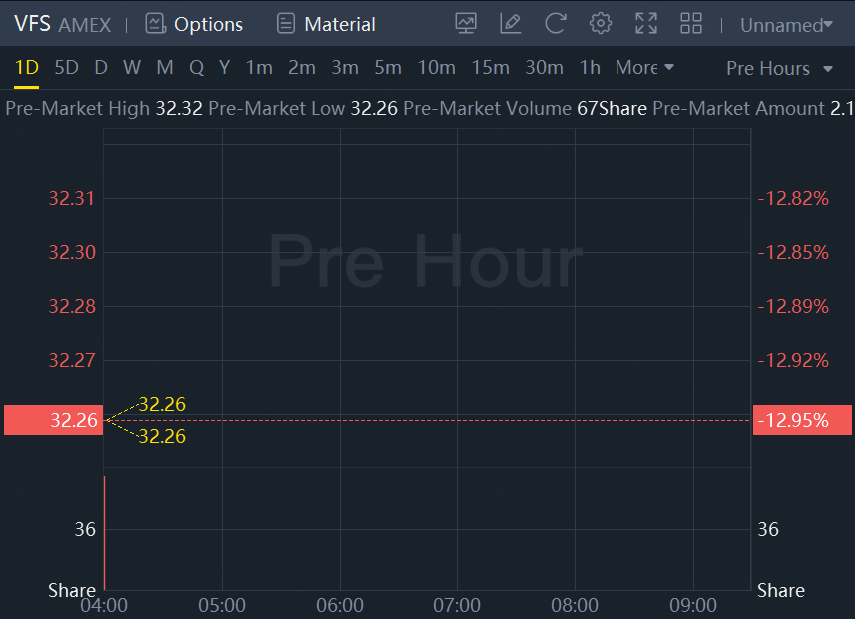Select the 1D timeframe tab
This screenshot has width=855, height=619.
26,68
